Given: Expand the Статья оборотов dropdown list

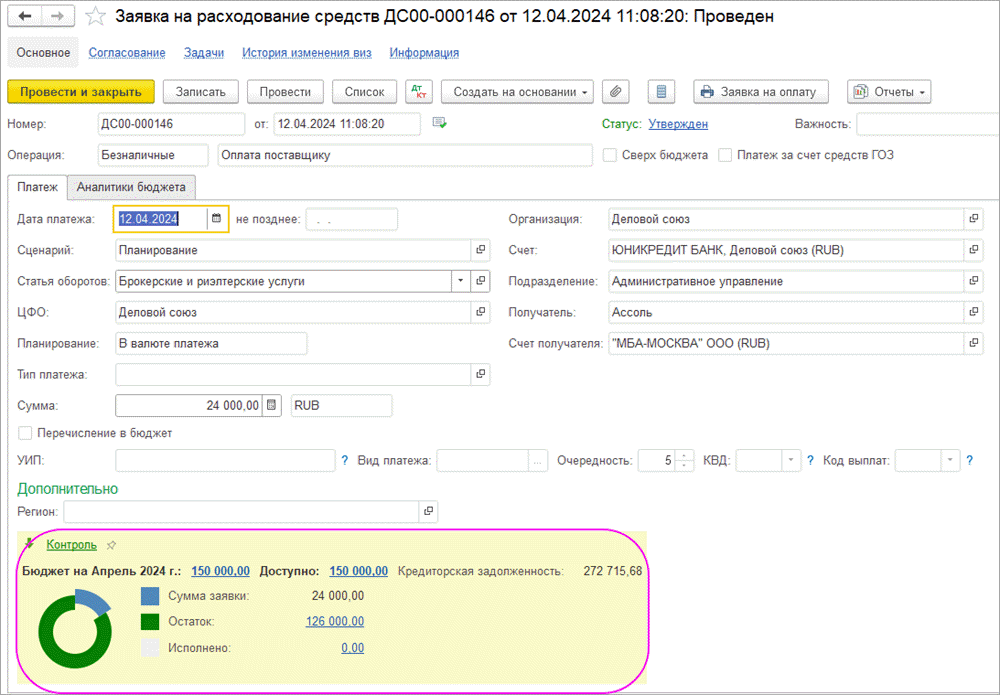Looking at the screenshot, I should tap(460, 281).
